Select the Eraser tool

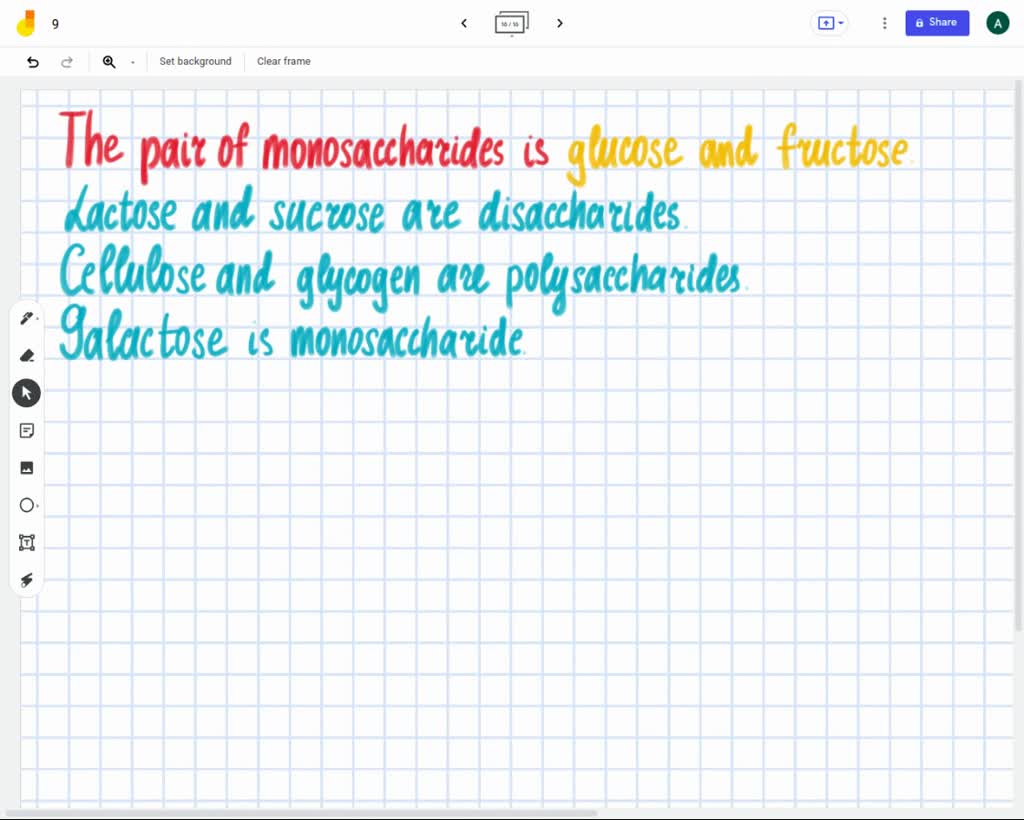pos(27,355)
